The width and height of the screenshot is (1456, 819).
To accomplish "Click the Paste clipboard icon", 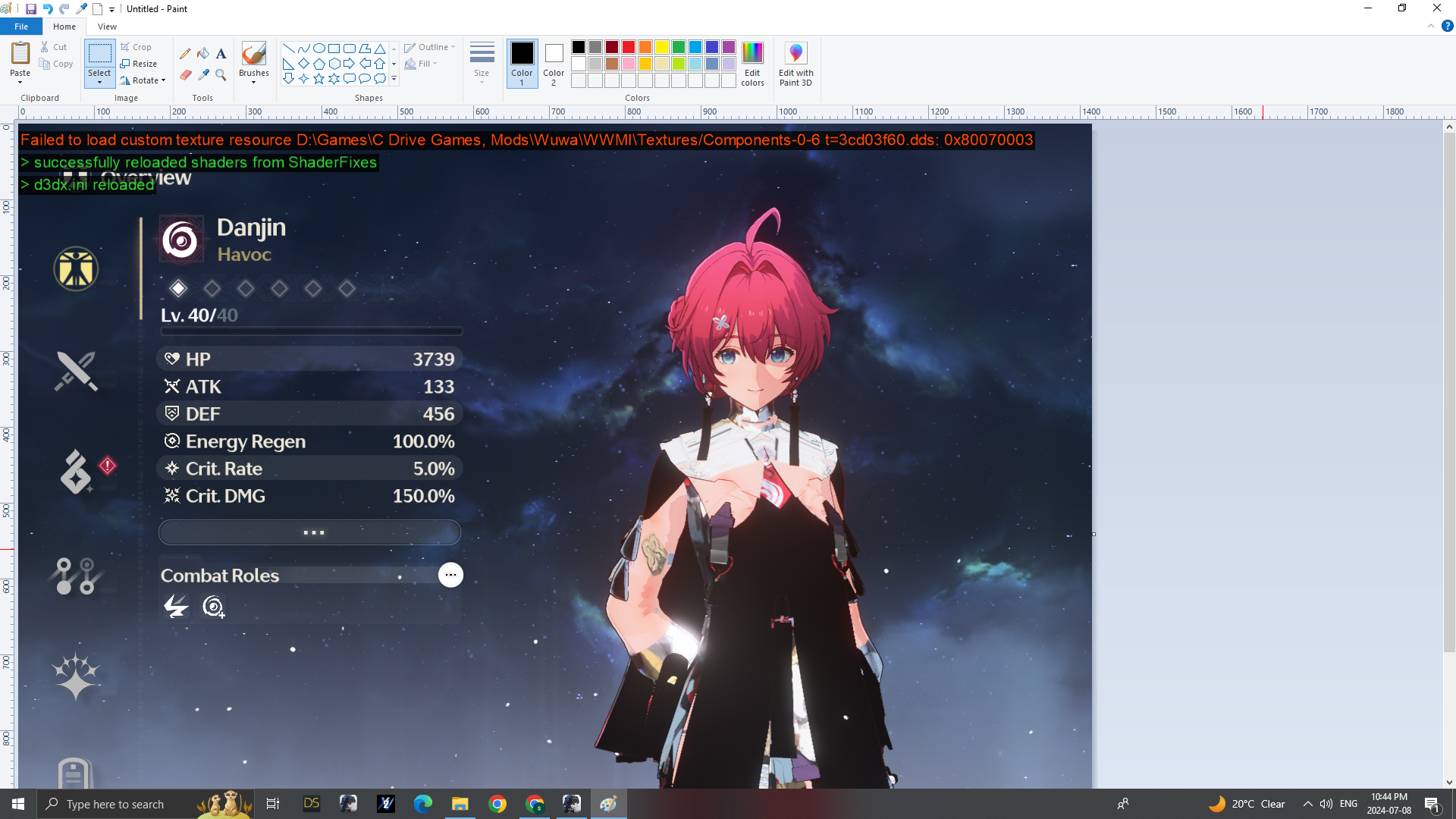I will 20,54.
